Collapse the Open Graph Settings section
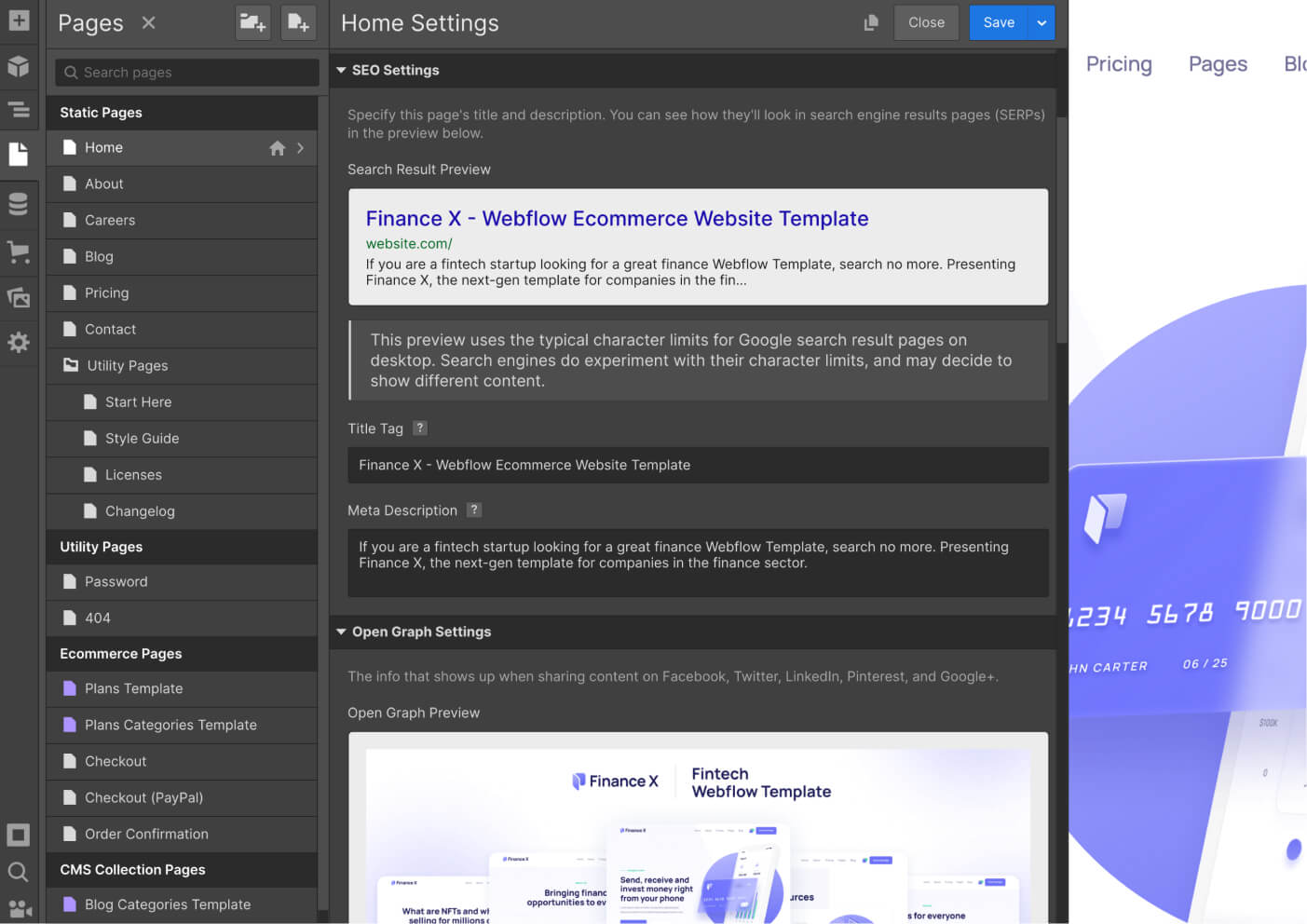The image size is (1307, 924). click(341, 632)
